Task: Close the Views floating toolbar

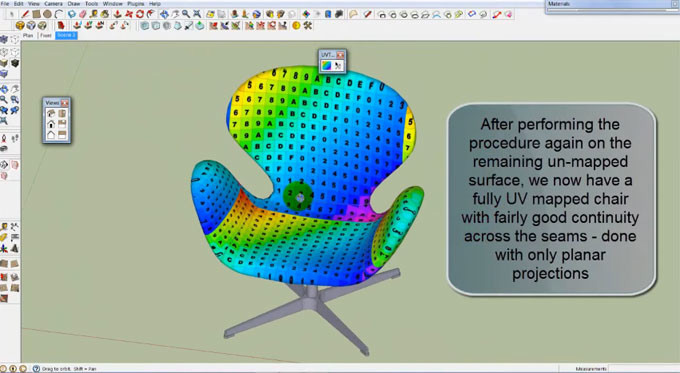Action: [65, 103]
